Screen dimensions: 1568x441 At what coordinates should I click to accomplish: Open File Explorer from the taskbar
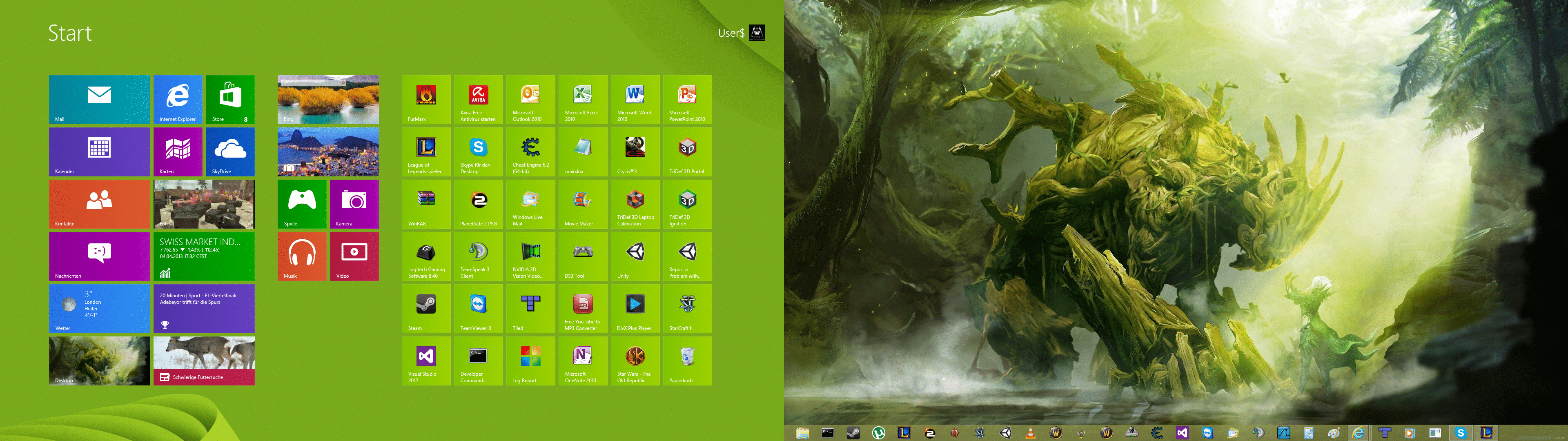(x=802, y=433)
